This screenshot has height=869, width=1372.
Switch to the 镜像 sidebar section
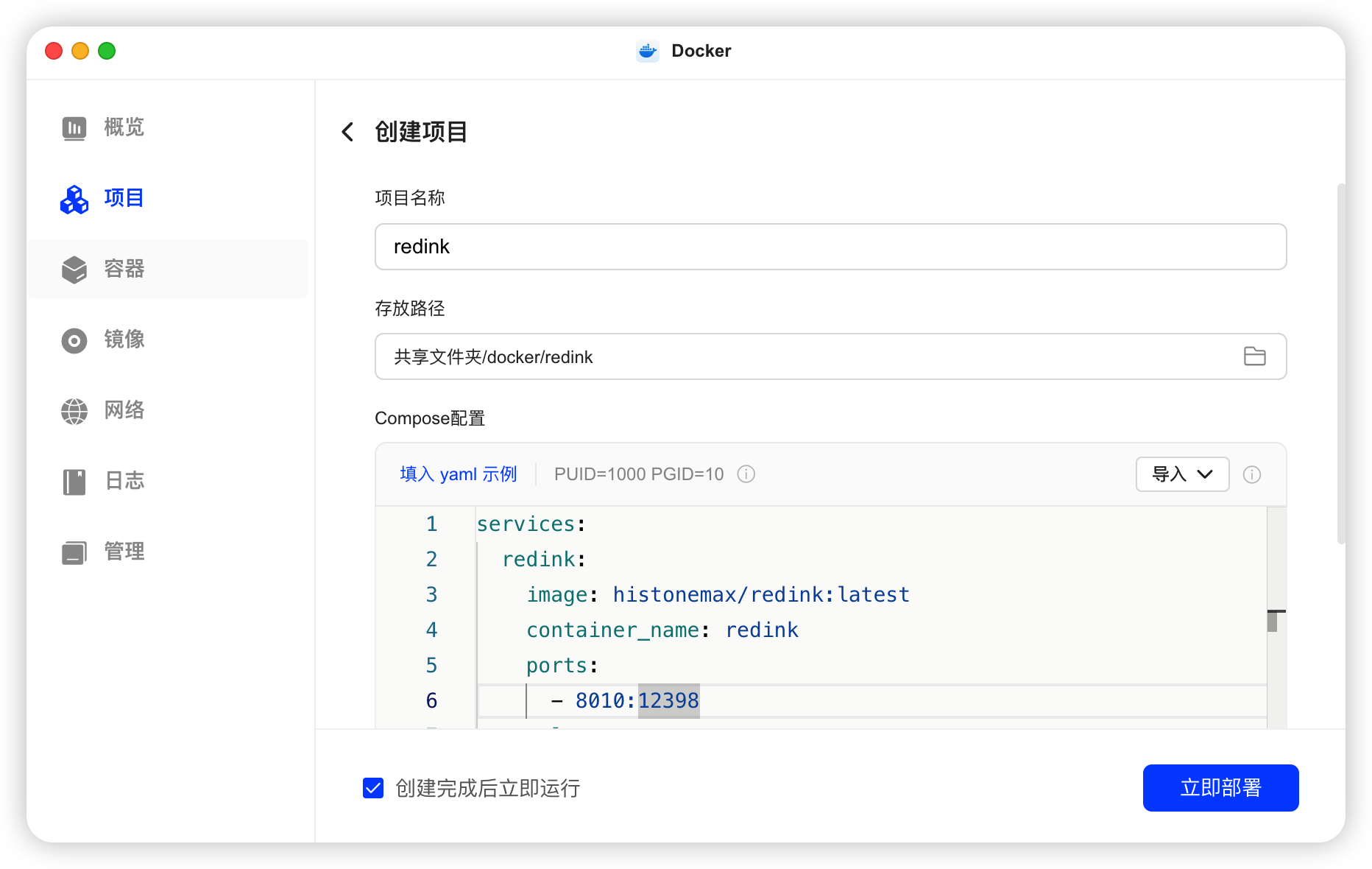click(x=124, y=339)
